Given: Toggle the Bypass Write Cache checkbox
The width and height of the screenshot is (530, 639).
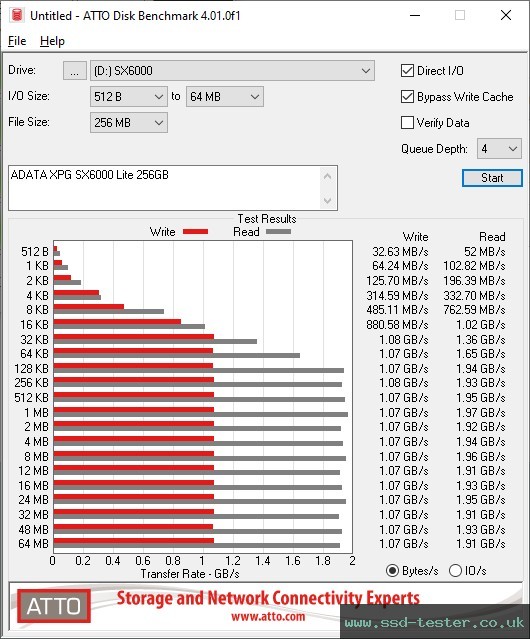Looking at the screenshot, I should click(x=407, y=97).
